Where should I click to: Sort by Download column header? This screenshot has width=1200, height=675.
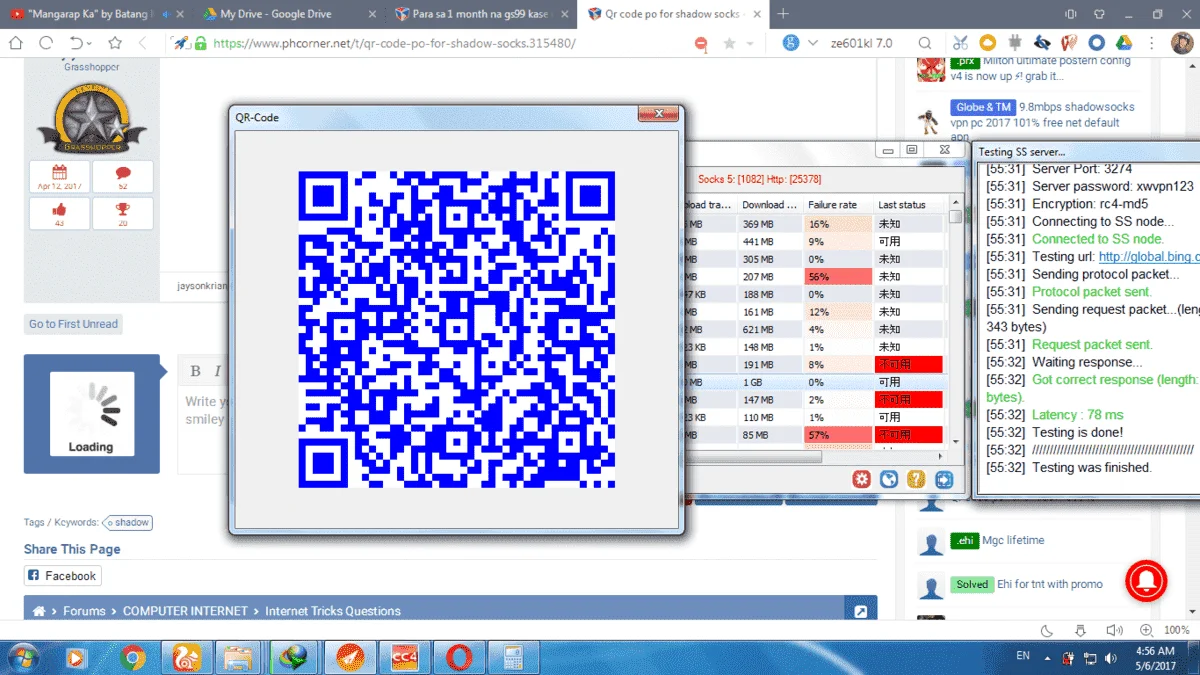pyautogui.click(x=770, y=205)
